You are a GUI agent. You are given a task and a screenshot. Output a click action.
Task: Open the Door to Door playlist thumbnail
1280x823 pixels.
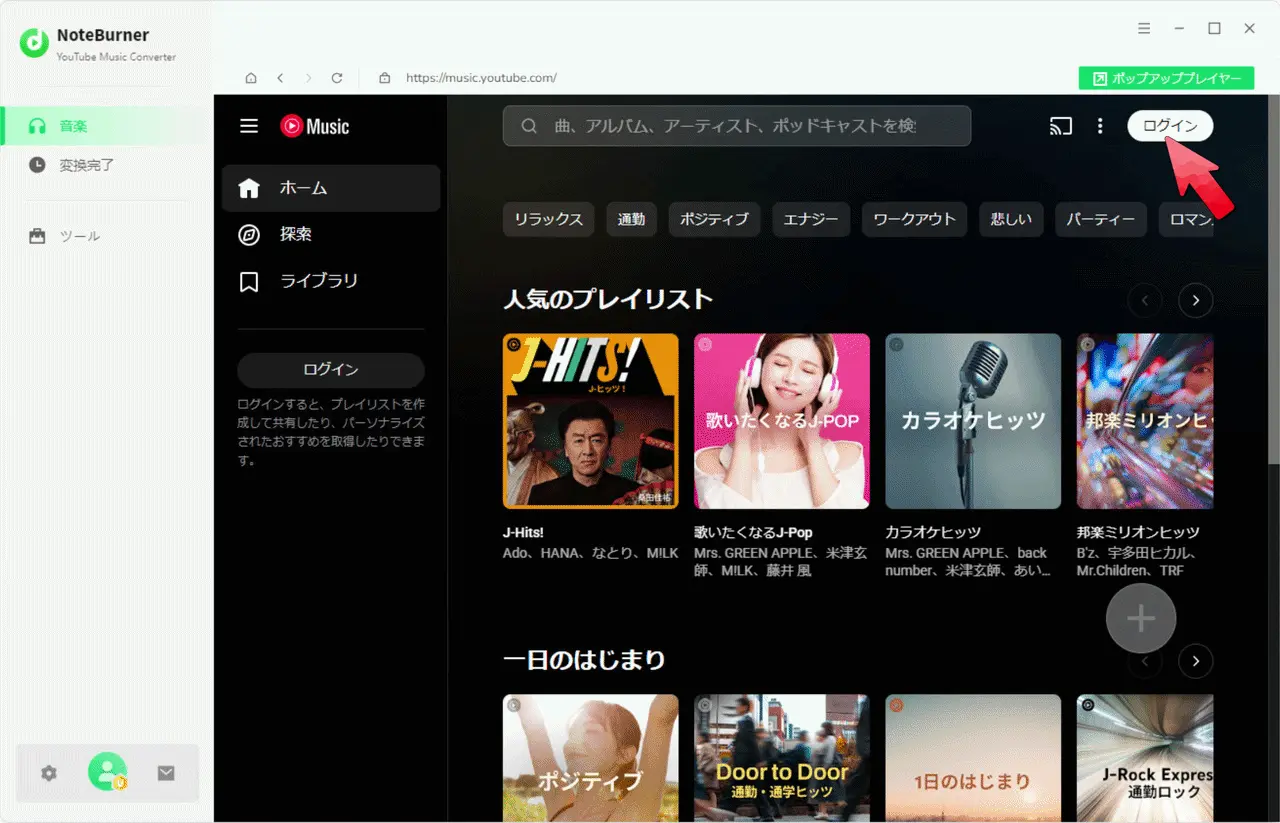click(x=782, y=758)
